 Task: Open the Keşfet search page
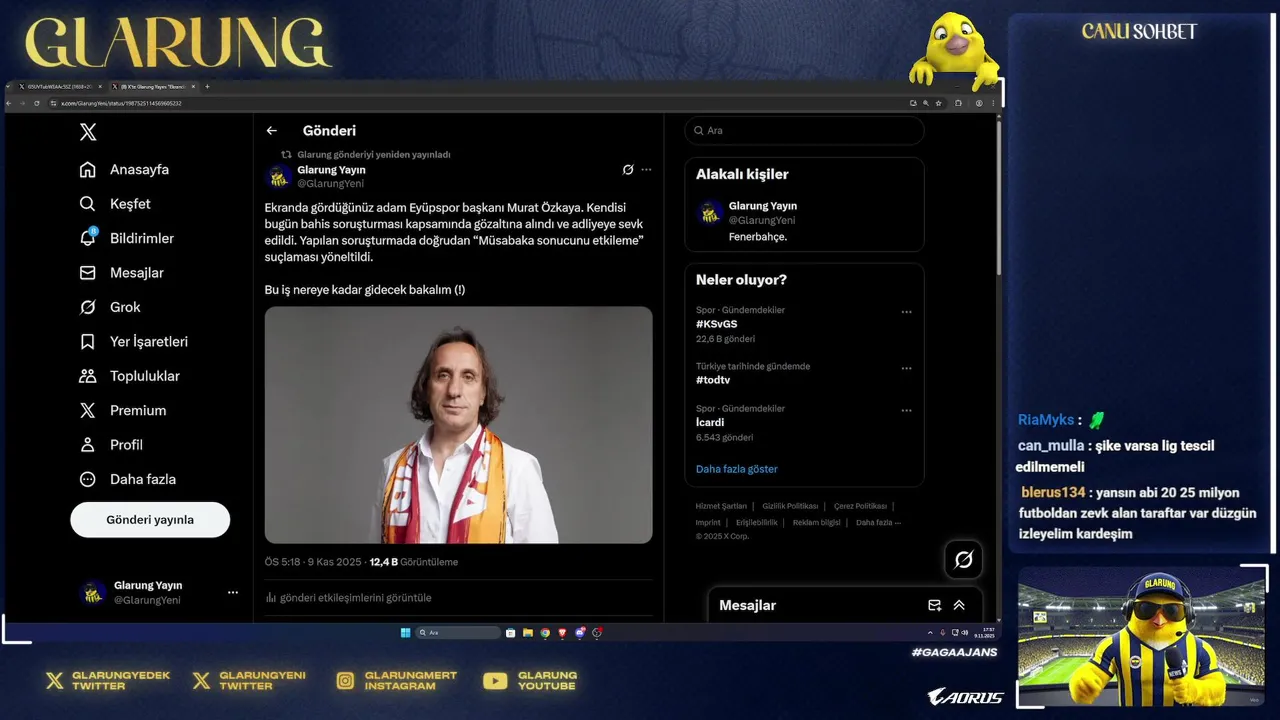(x=115, y=204)
